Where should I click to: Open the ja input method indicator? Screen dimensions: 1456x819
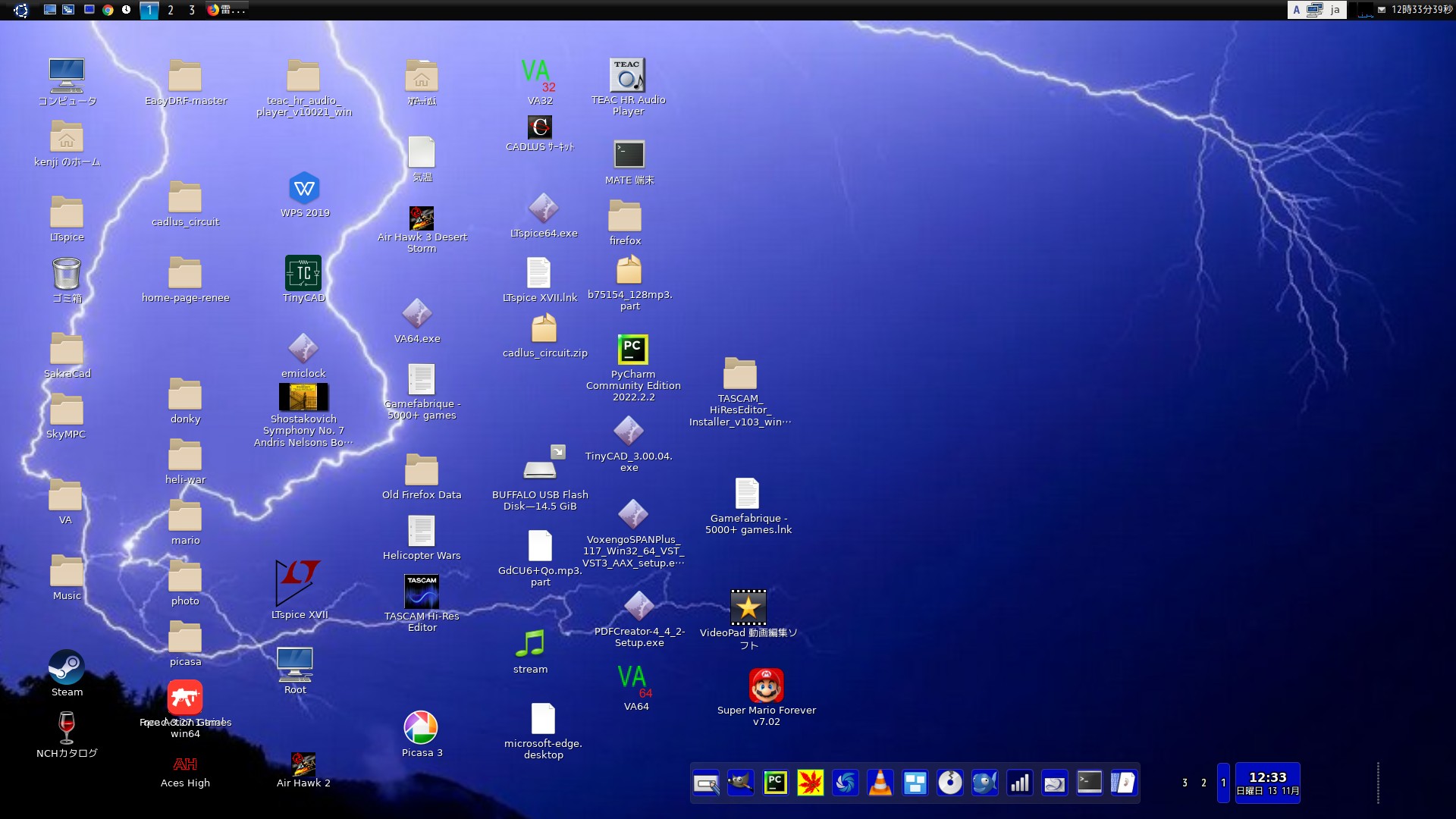(x=1335, y=10)
